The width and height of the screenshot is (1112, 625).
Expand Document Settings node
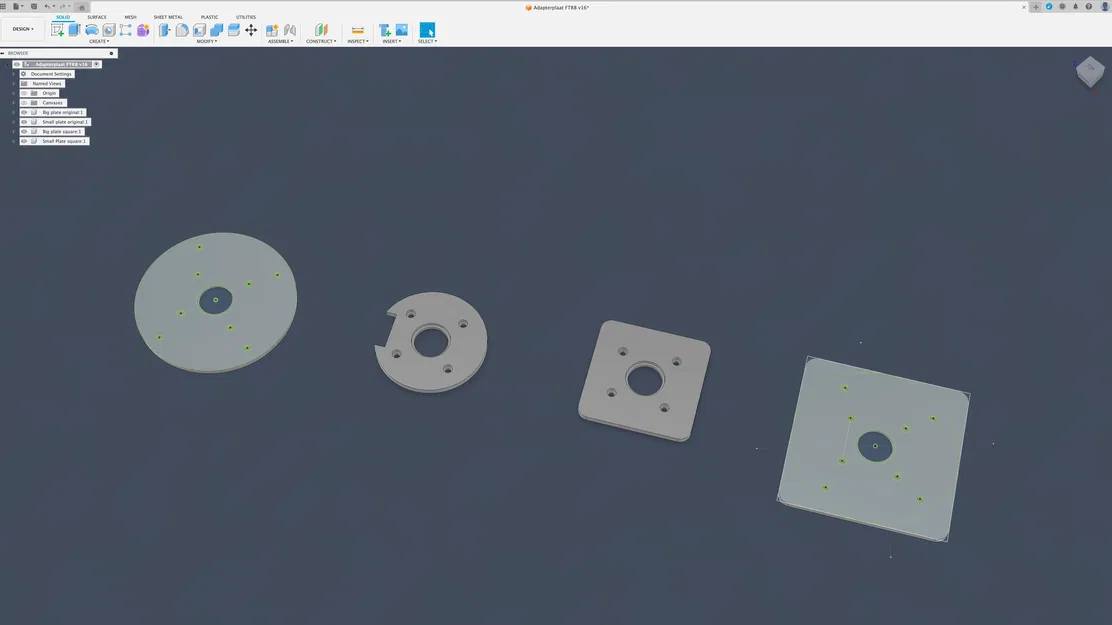13,74
